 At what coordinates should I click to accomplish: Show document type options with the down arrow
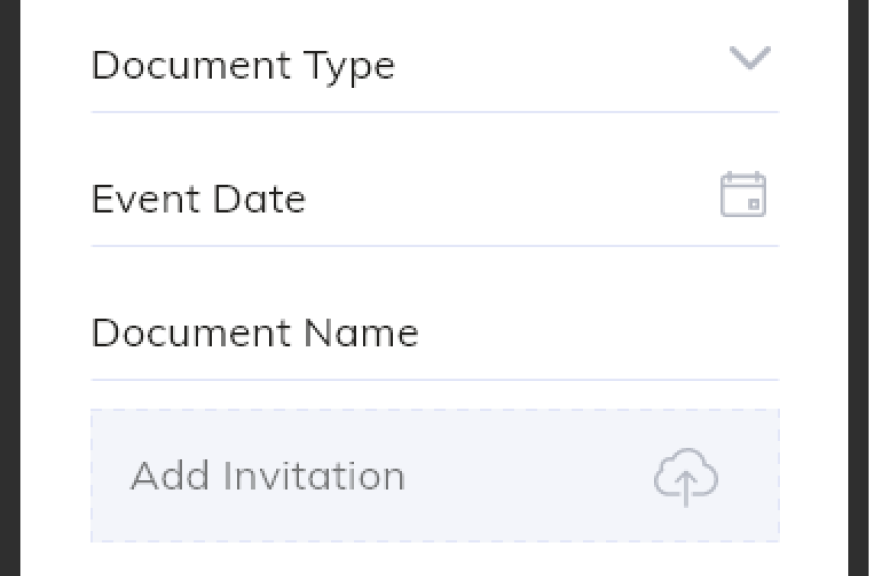(x=750, y=58)
